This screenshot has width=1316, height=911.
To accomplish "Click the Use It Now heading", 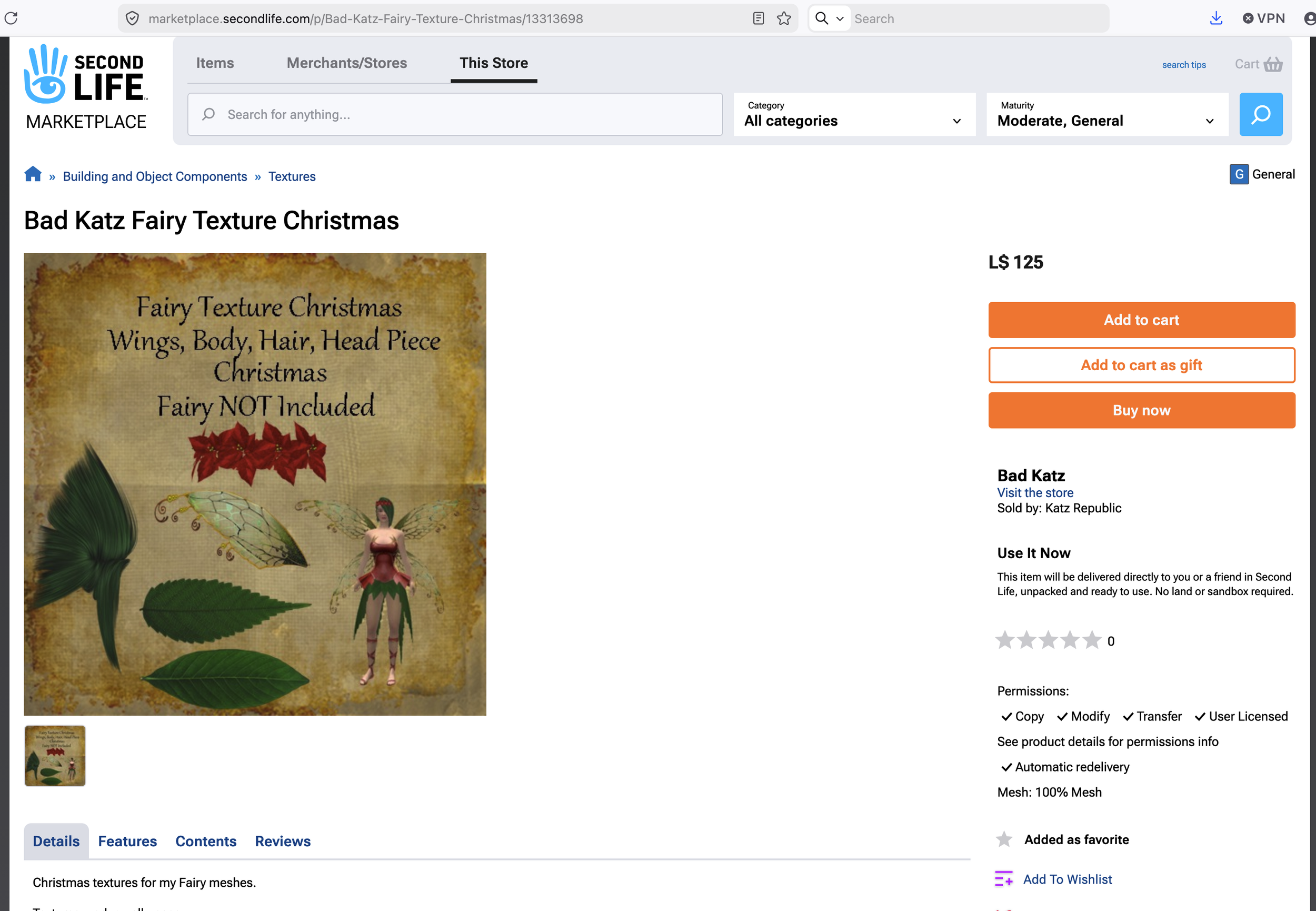I will point(1034,552).
